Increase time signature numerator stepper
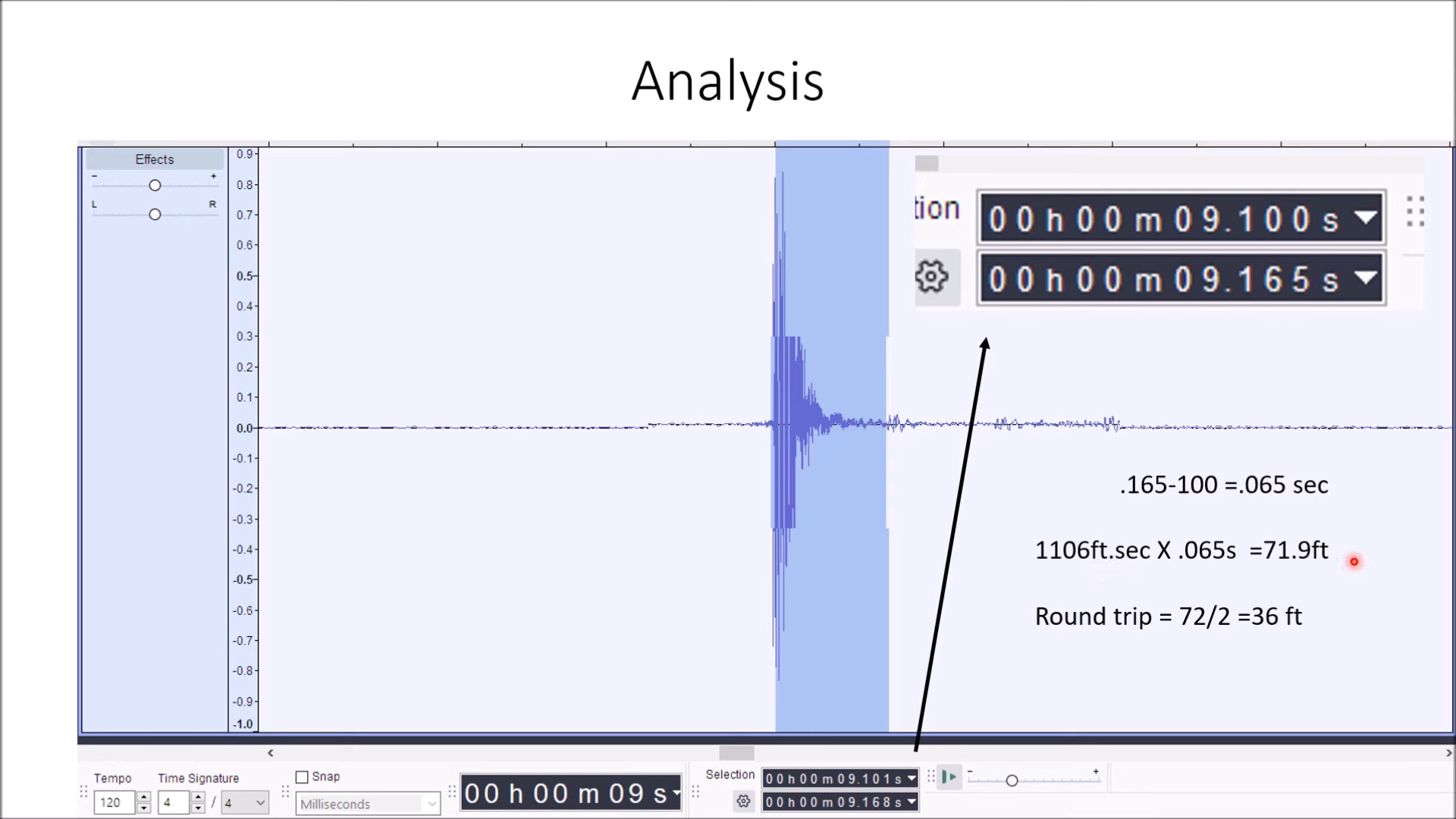Viewport: 1456px width, 819px height. (198, 797)
